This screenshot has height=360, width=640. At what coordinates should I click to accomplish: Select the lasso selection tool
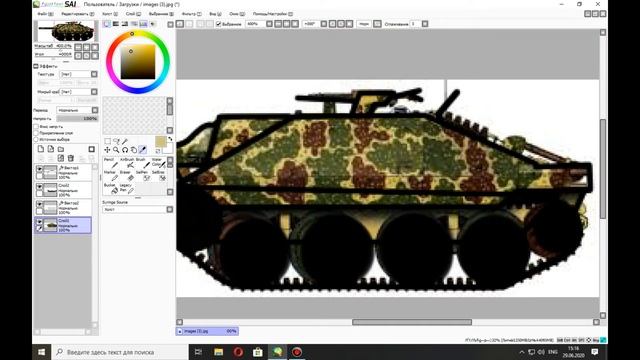point(116,141)
